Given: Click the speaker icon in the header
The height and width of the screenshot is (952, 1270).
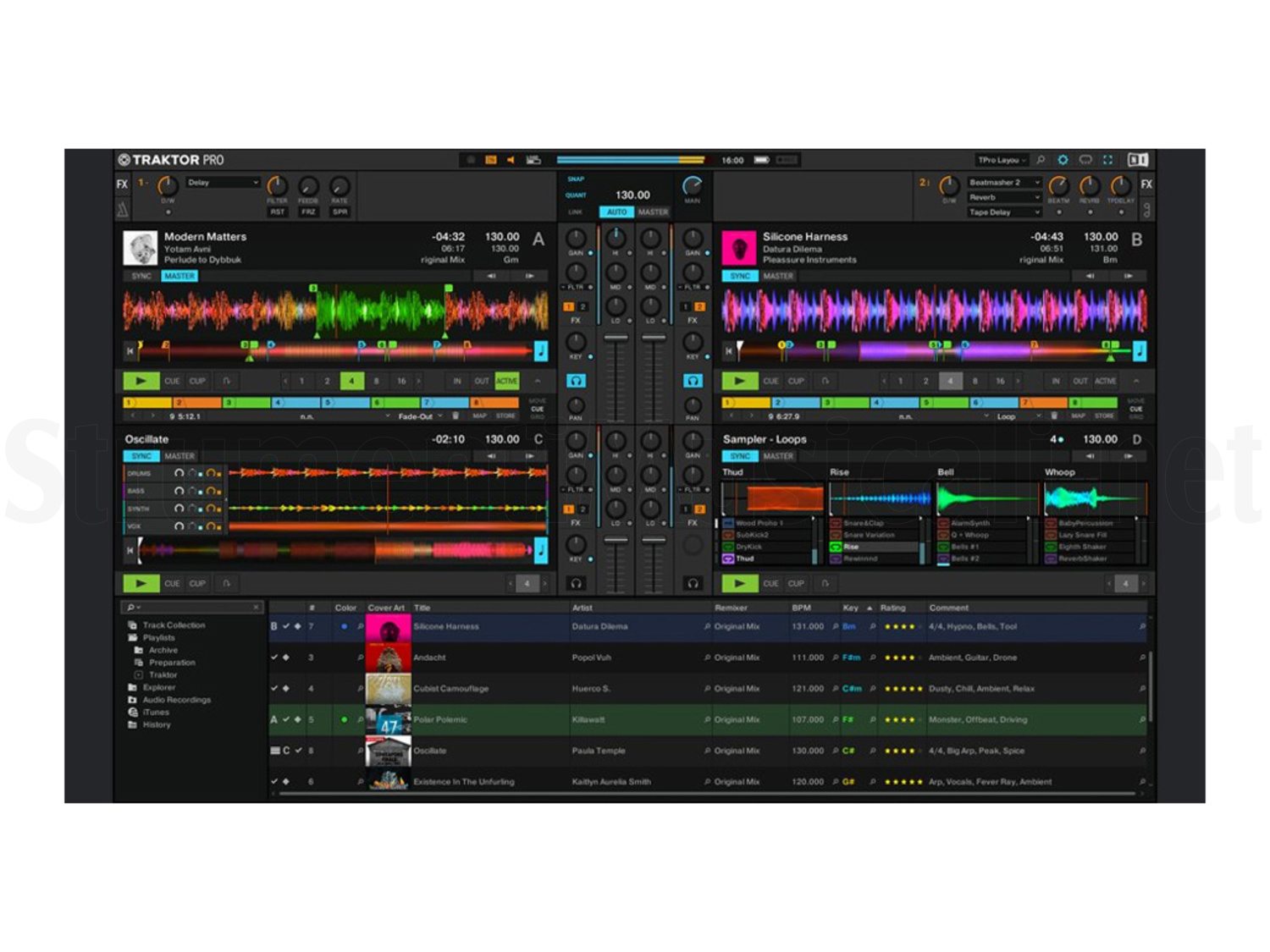Looking at the screenshot, I should [x=511, y=160].
